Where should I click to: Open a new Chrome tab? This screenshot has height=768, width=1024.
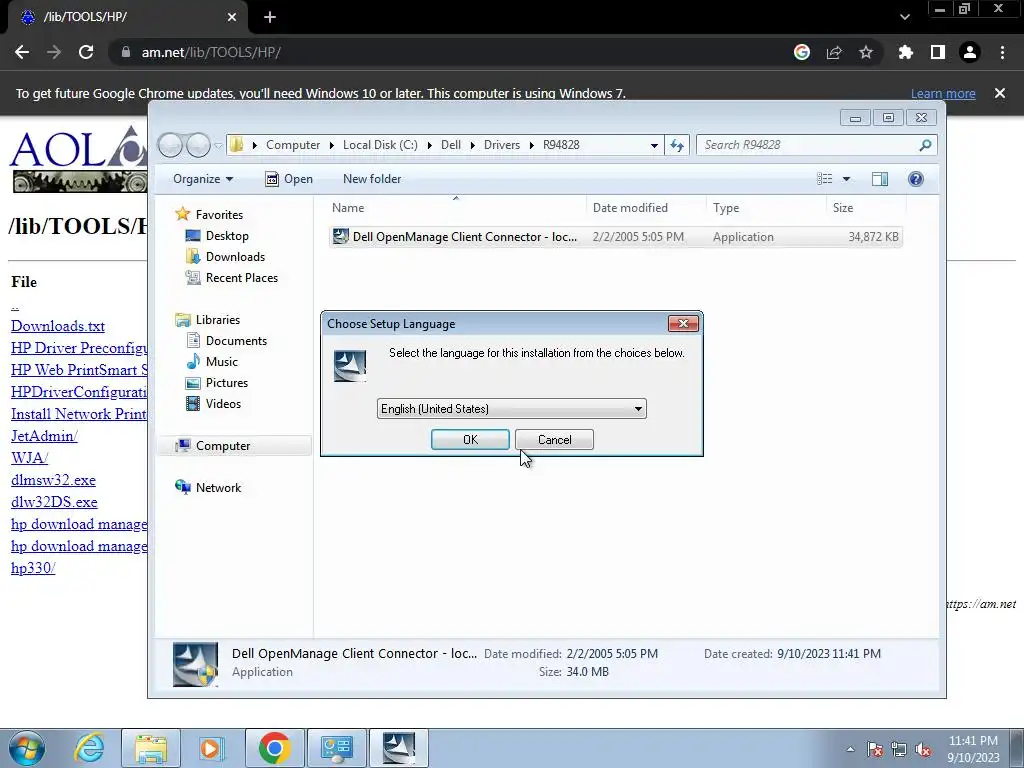[270, 18]
